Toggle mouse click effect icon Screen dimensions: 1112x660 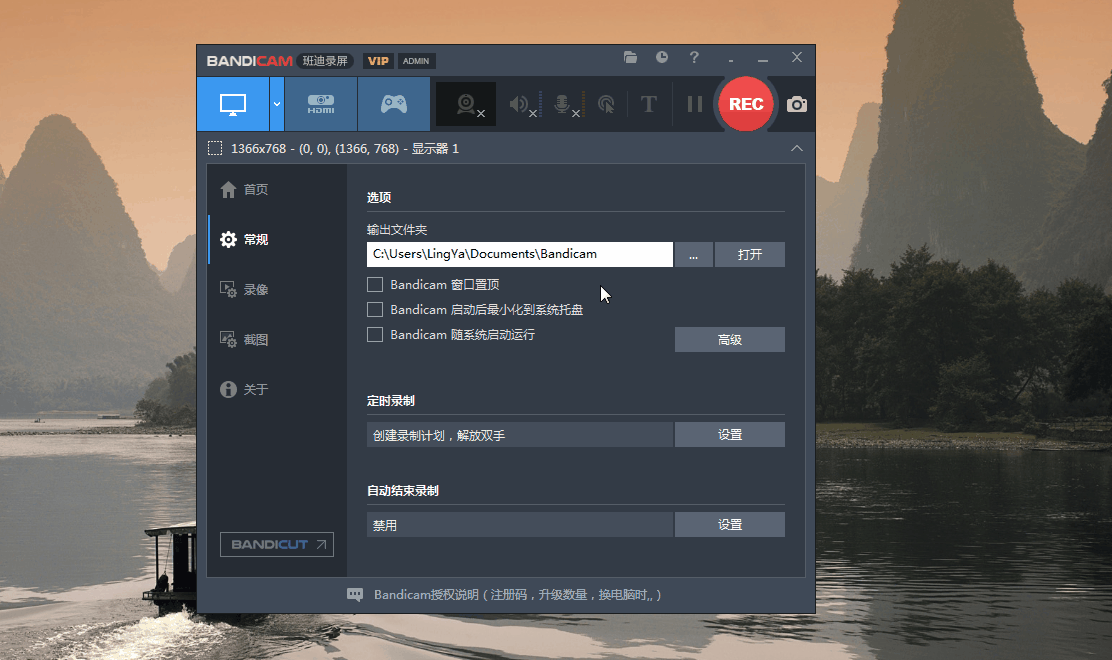point(606,105)
